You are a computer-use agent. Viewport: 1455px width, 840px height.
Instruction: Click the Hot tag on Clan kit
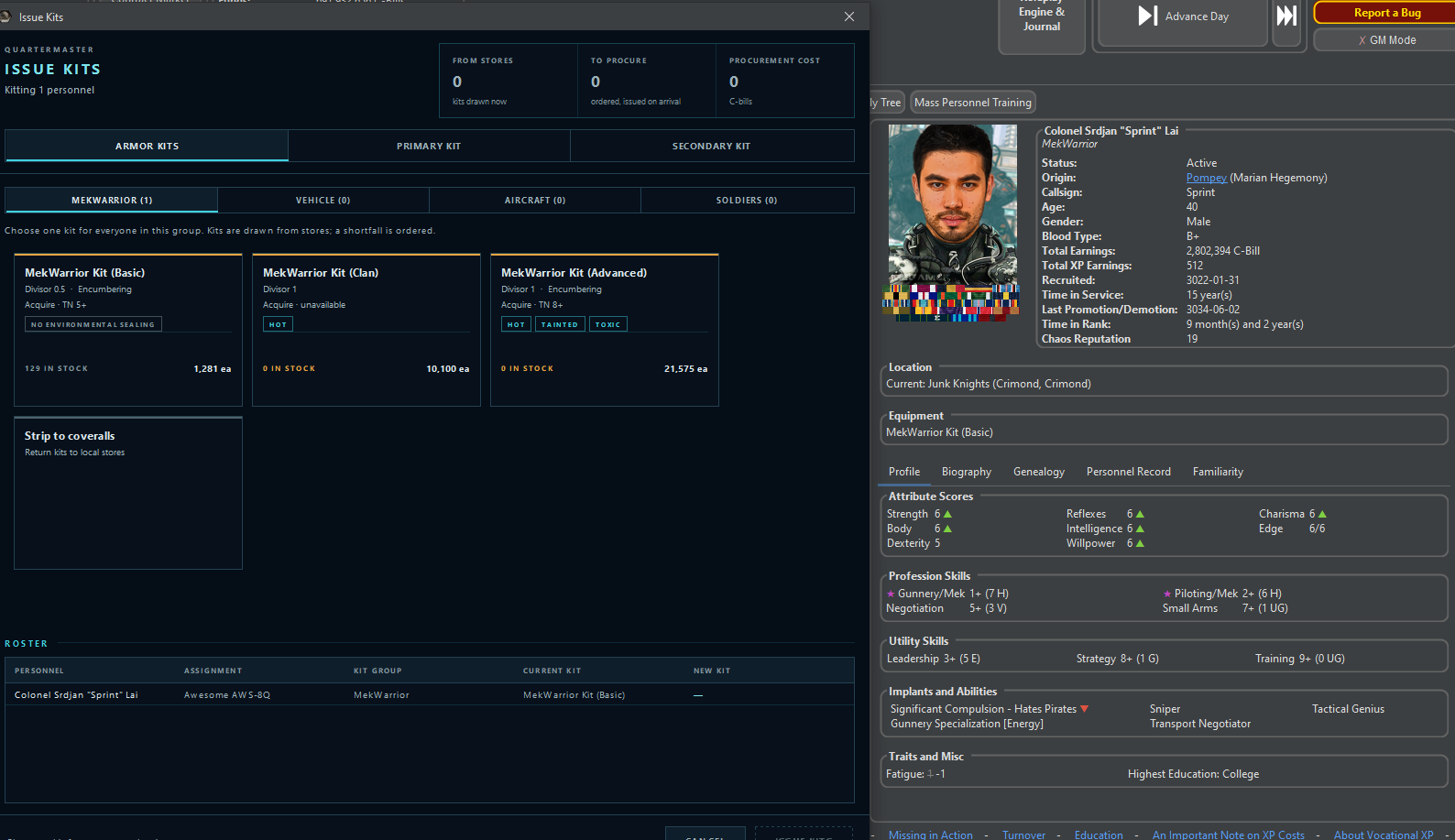click(x=278, y=324)
